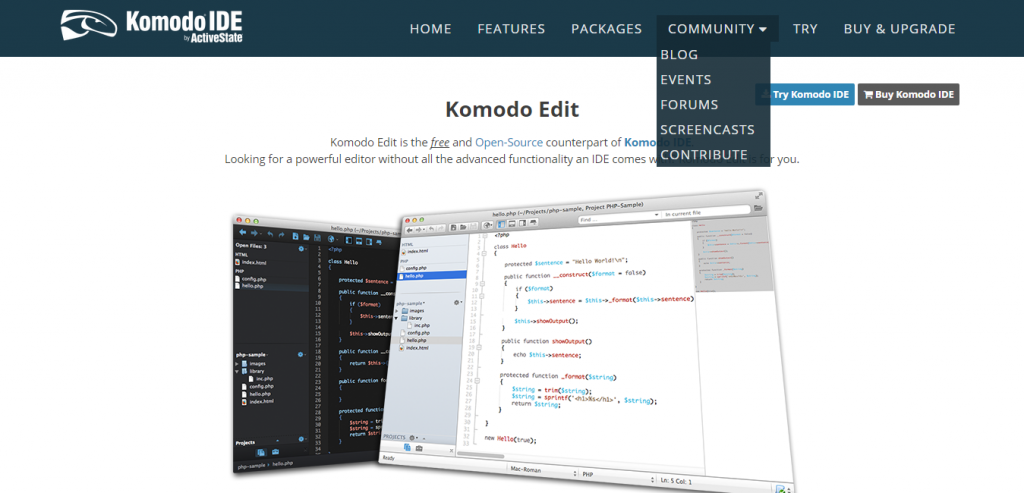Click the Komodo Edit heading
Screen dimensions: 1024x493
click(512, 109)
